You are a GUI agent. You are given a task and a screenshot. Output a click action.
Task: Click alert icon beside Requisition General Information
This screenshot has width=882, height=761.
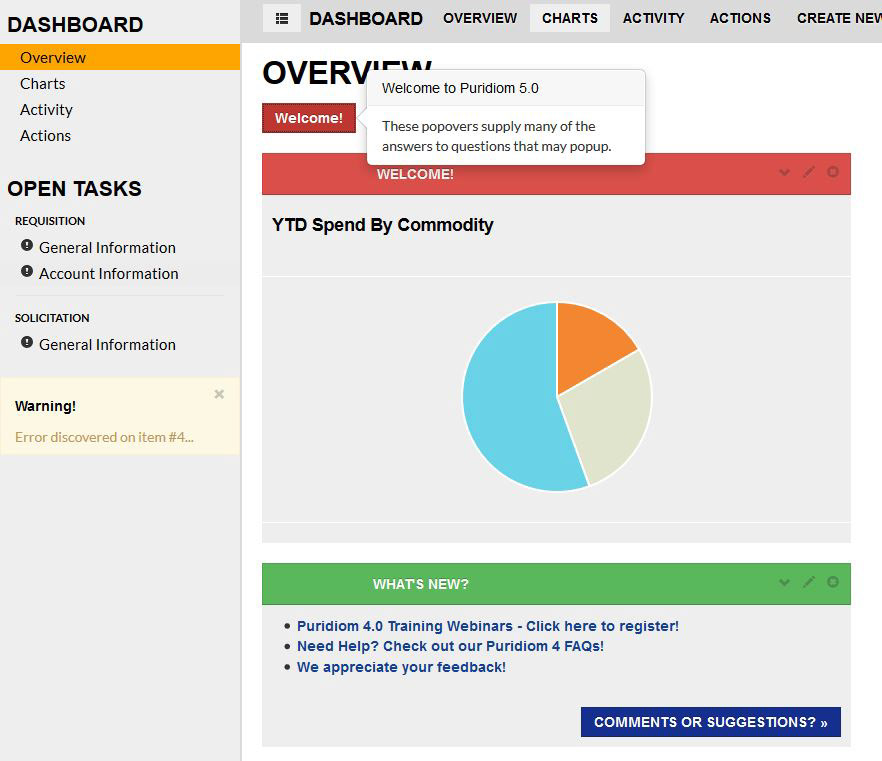tap(26, 245)
